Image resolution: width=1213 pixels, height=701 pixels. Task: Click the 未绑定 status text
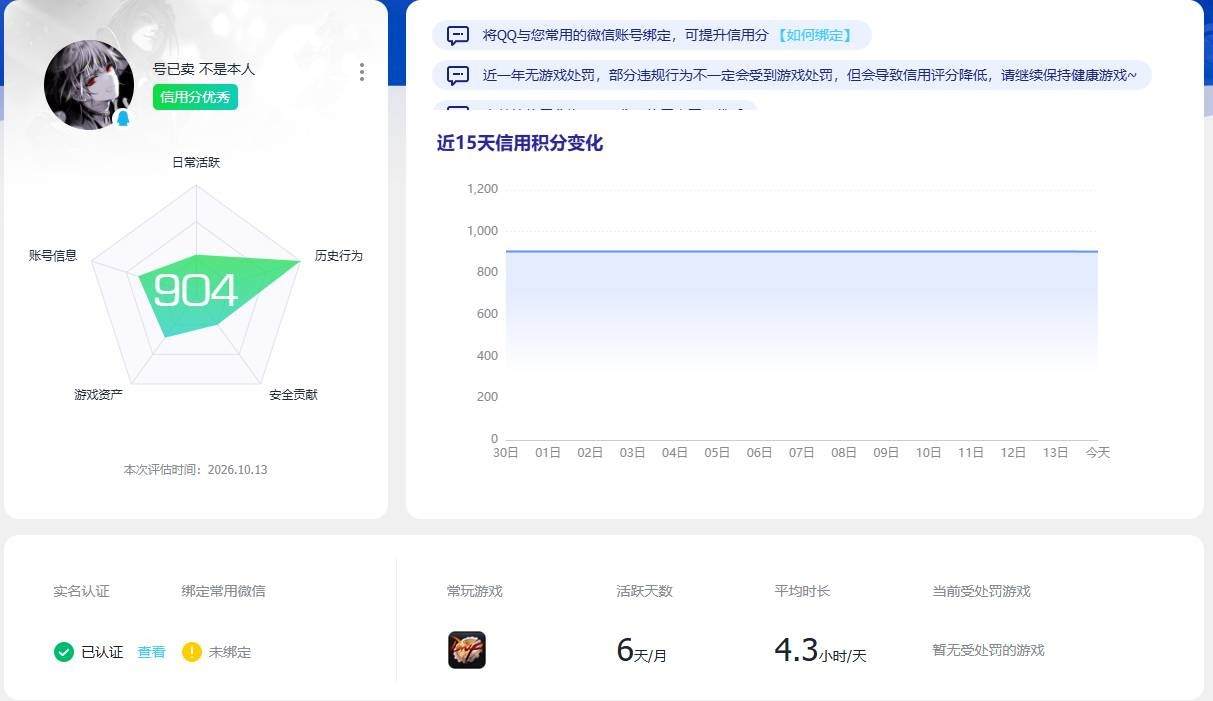[x=230, y=652]
